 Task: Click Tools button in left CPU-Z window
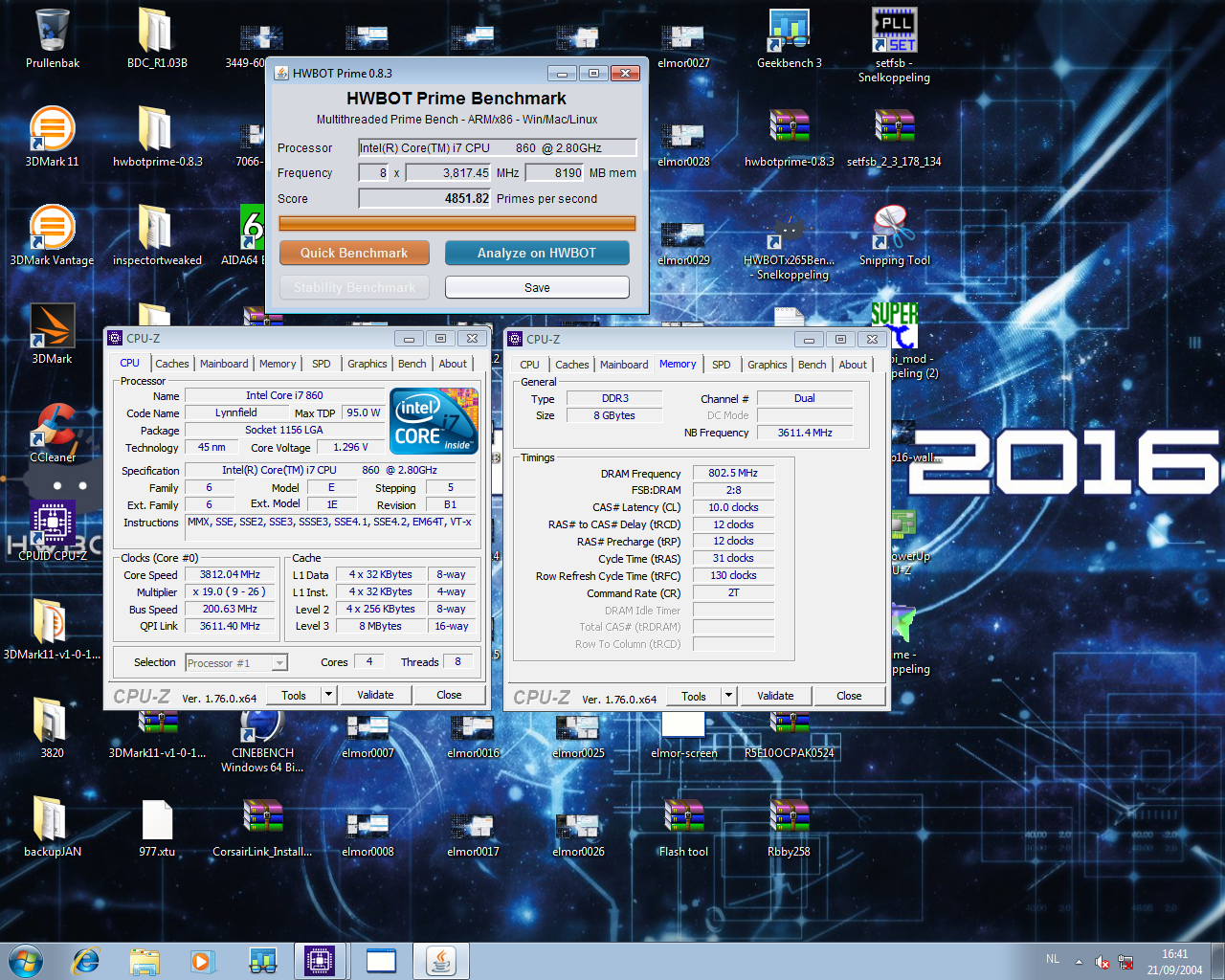click(x=294, y=695)
